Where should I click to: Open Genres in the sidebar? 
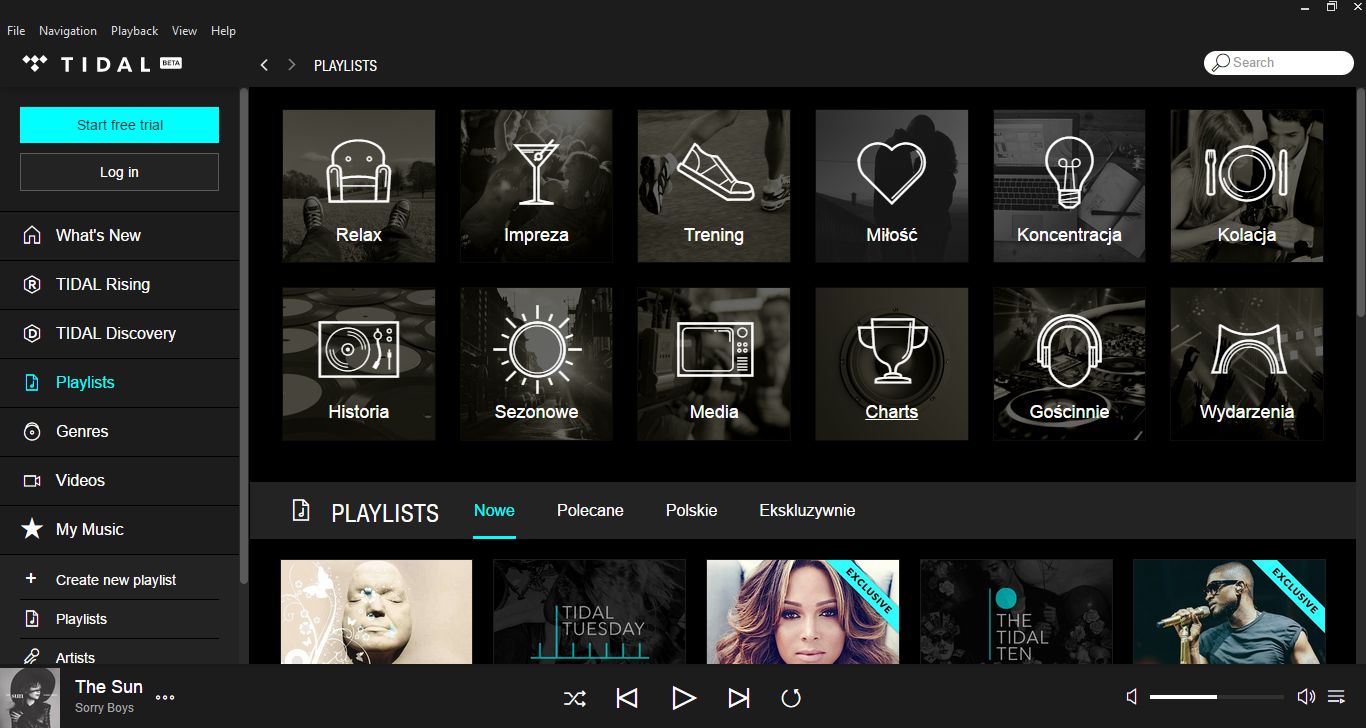[119, 432]
